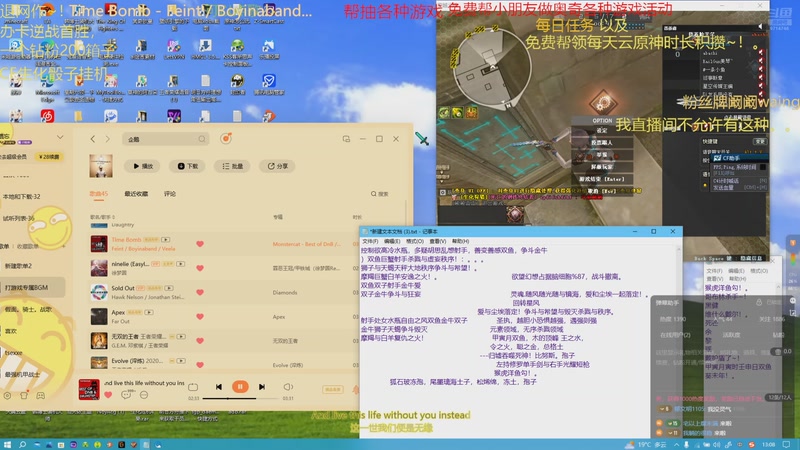Switch to the 评论 tab
Image resolution: width=800 pixels, height=450 pixels.
click(169, 194)
